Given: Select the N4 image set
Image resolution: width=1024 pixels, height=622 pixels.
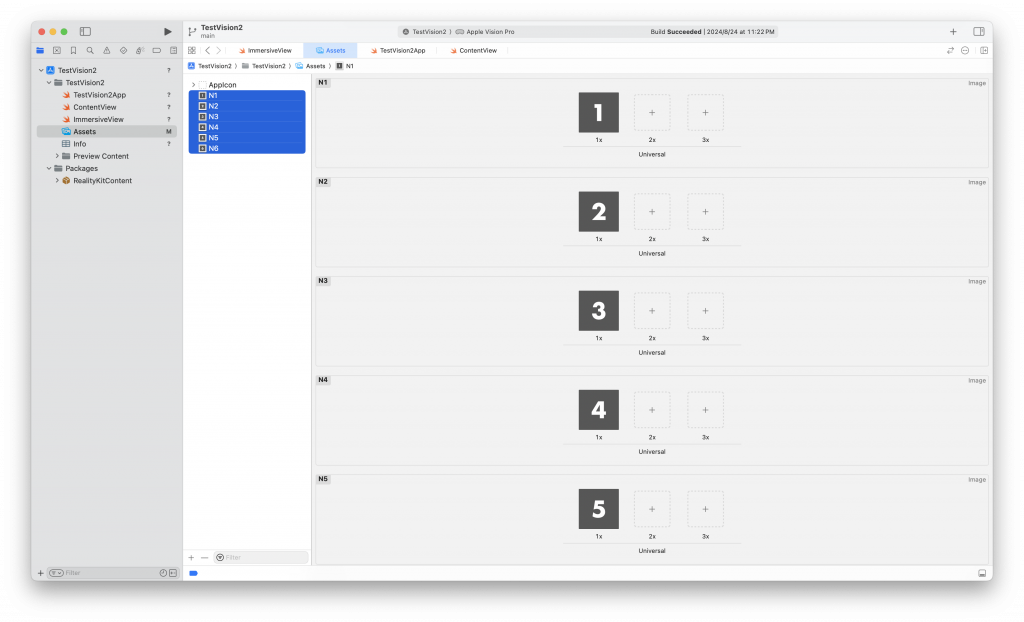Looking at the screenshot, I should coord(247,127).
